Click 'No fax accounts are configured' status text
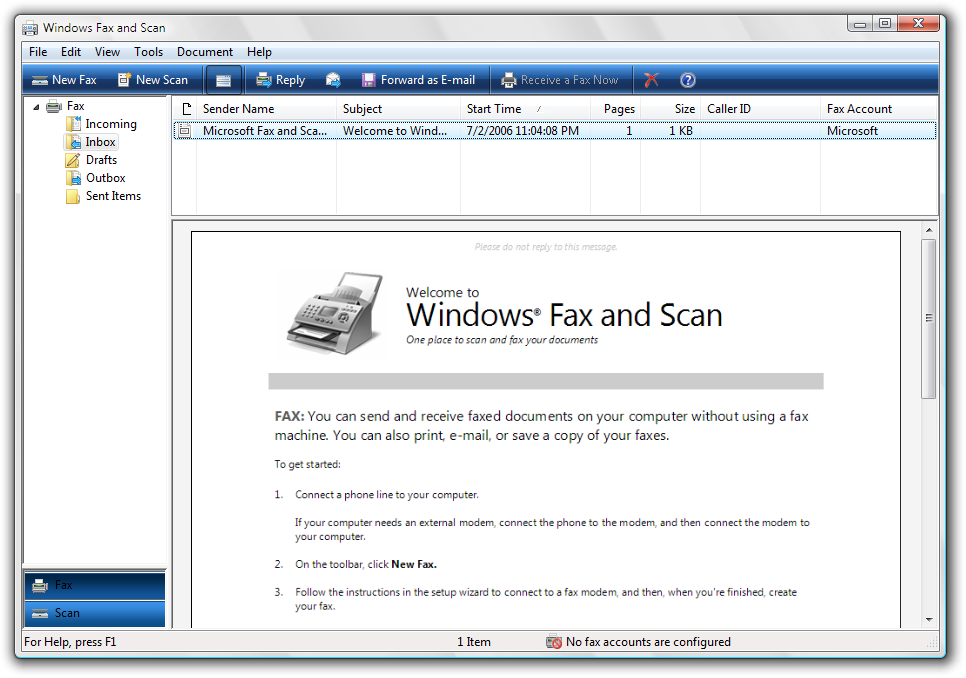966x678 pixels. [x=648, y=642]
